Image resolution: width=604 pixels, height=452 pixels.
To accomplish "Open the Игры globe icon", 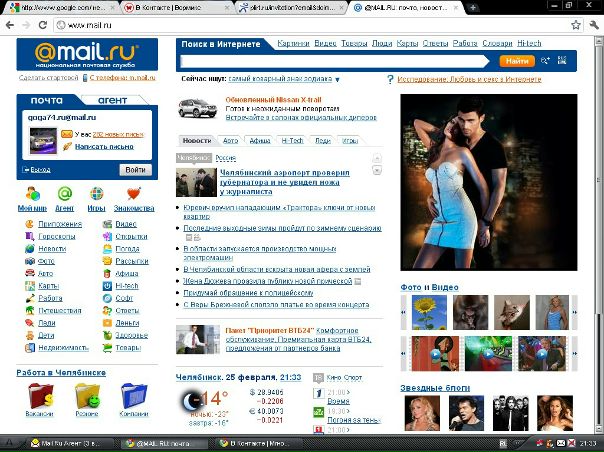I will click(97, 194).
